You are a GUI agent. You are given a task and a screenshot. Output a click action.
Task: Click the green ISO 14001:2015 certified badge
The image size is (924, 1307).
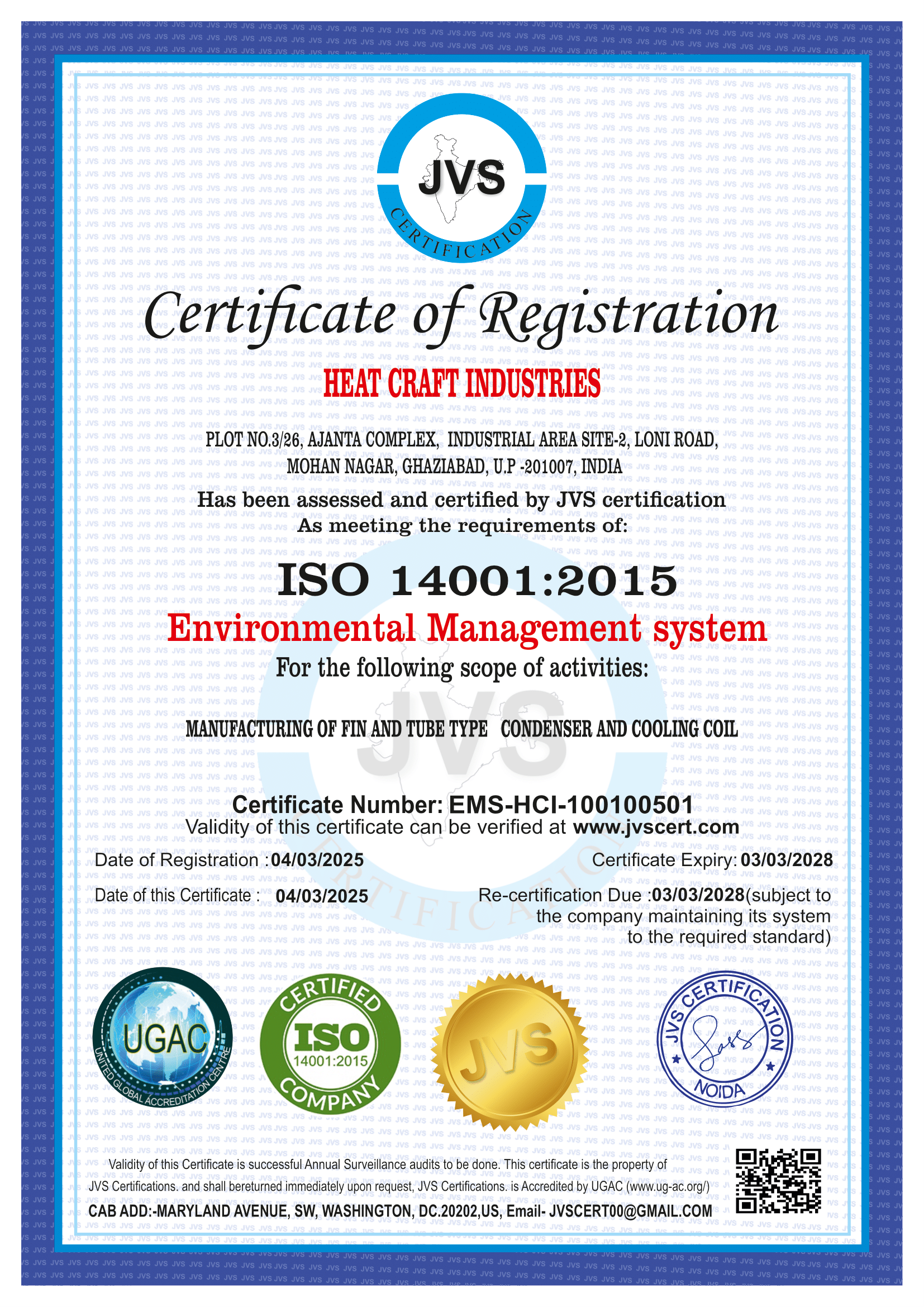pyautogui.click(x=330, y=1043)
